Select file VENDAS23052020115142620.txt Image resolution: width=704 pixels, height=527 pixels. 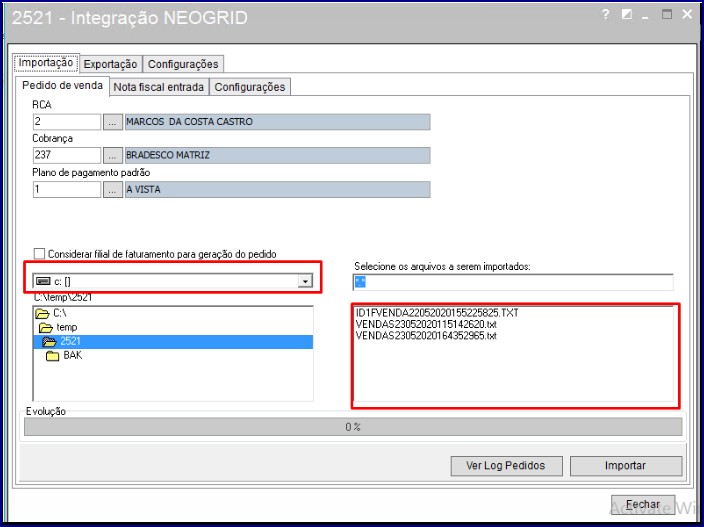pos(426,324)
